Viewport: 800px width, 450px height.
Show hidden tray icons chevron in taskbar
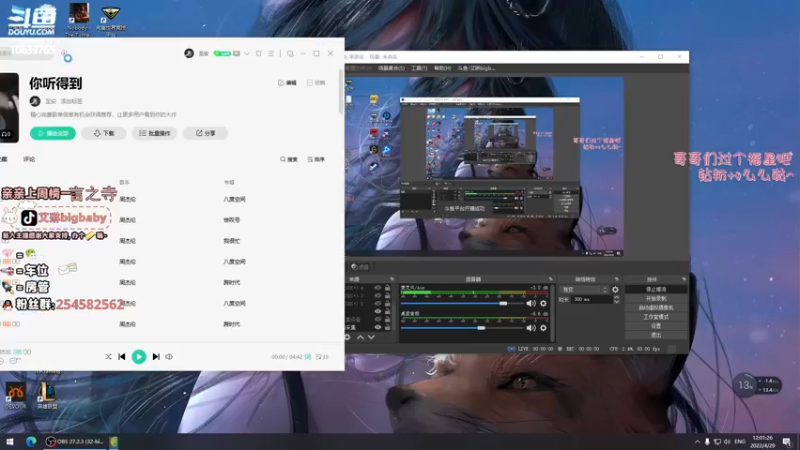(x=697, y=441)
